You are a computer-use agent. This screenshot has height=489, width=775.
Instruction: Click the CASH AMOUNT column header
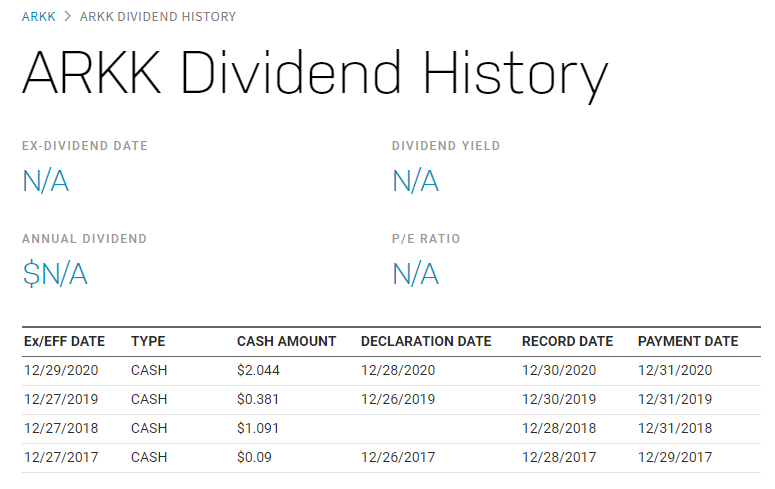click(x=286, y=342)
